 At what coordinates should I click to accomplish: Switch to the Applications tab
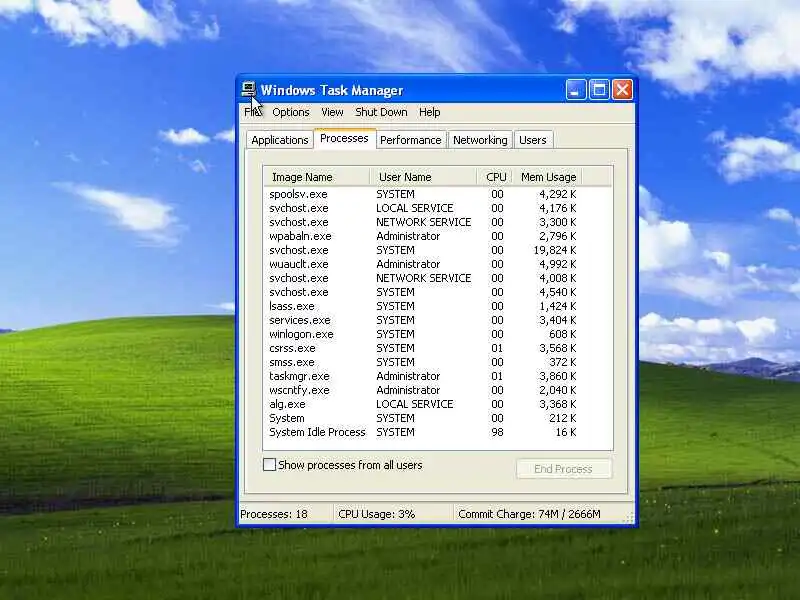pos(280,140)
